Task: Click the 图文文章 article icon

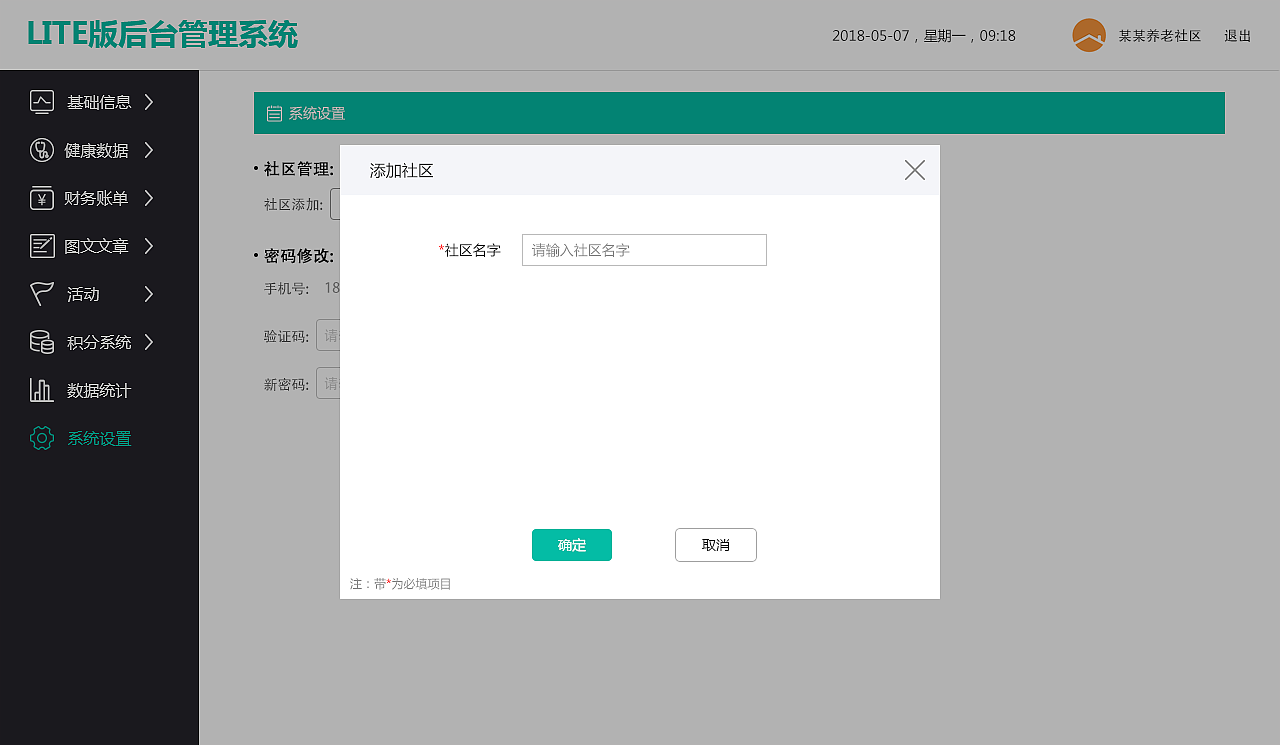Action: (40, 246)
